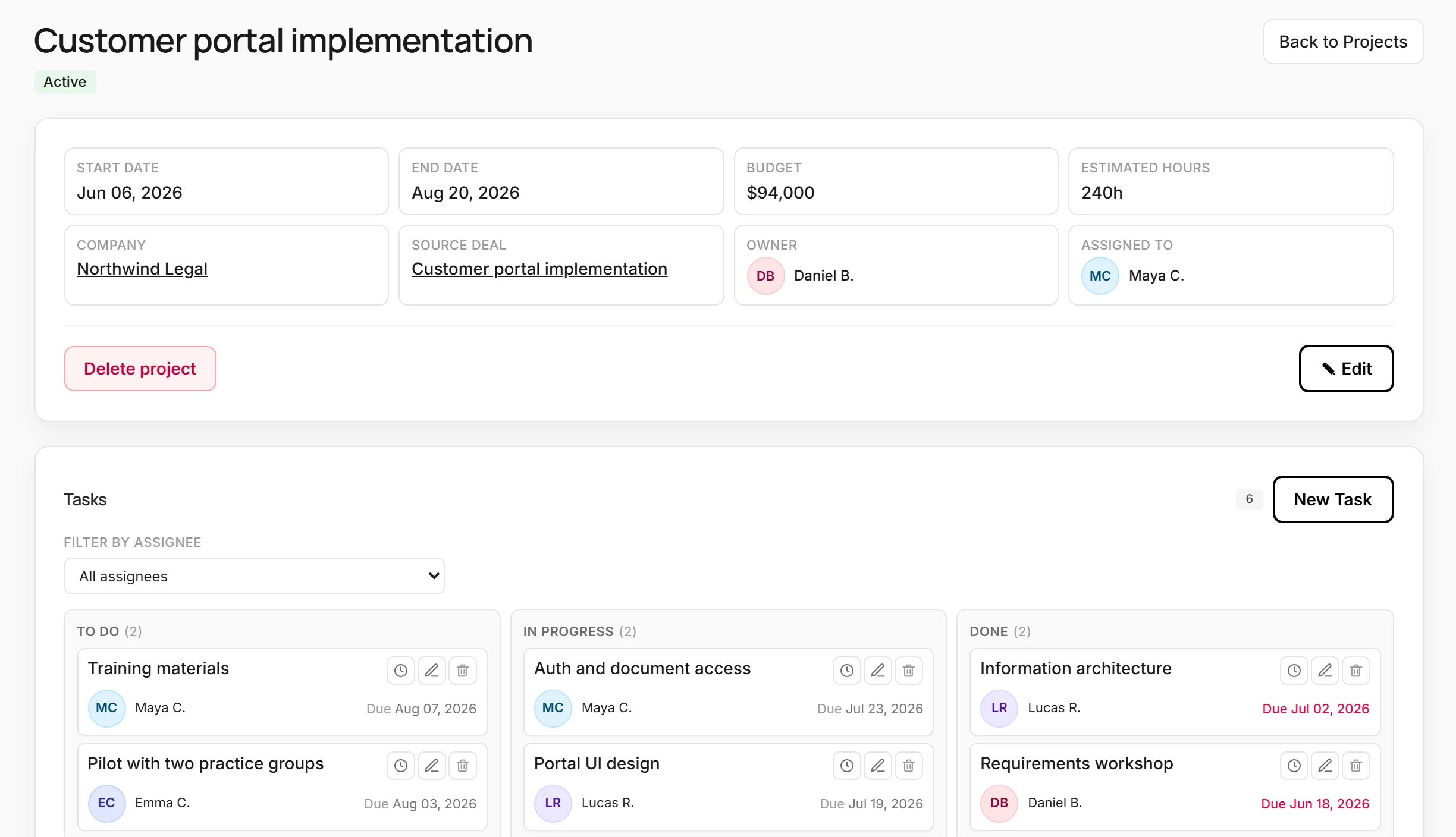
Task: Open Customer portal implementation source deal link
Action: 539,269
